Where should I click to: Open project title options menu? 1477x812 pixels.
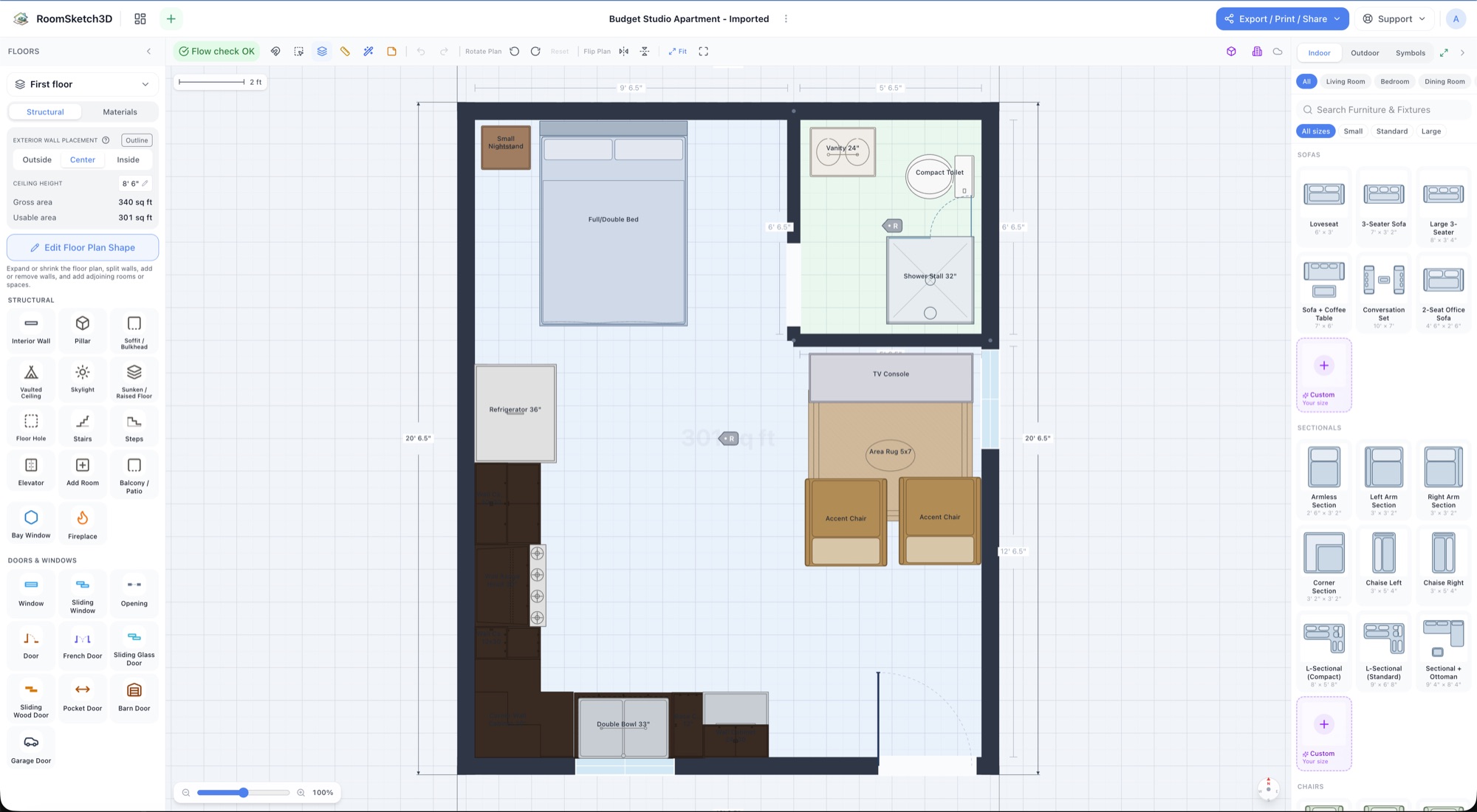coord(786,19)
